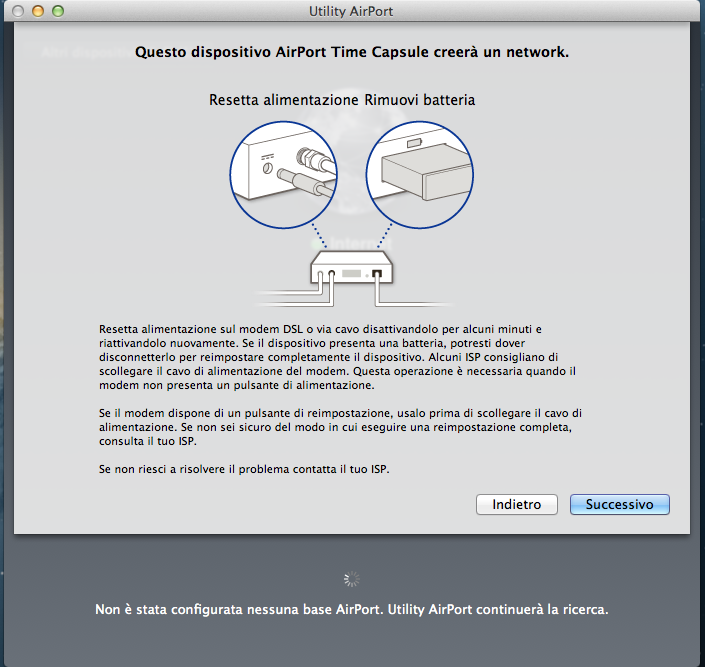Minimize the window with yellow button
Viewport: 705px width, 667px height.
click(38, 11)
